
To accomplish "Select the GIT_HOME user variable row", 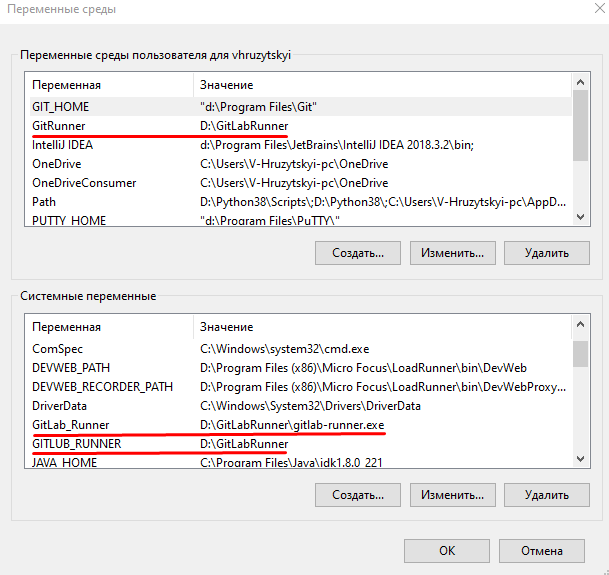I will tap(301, 107).
